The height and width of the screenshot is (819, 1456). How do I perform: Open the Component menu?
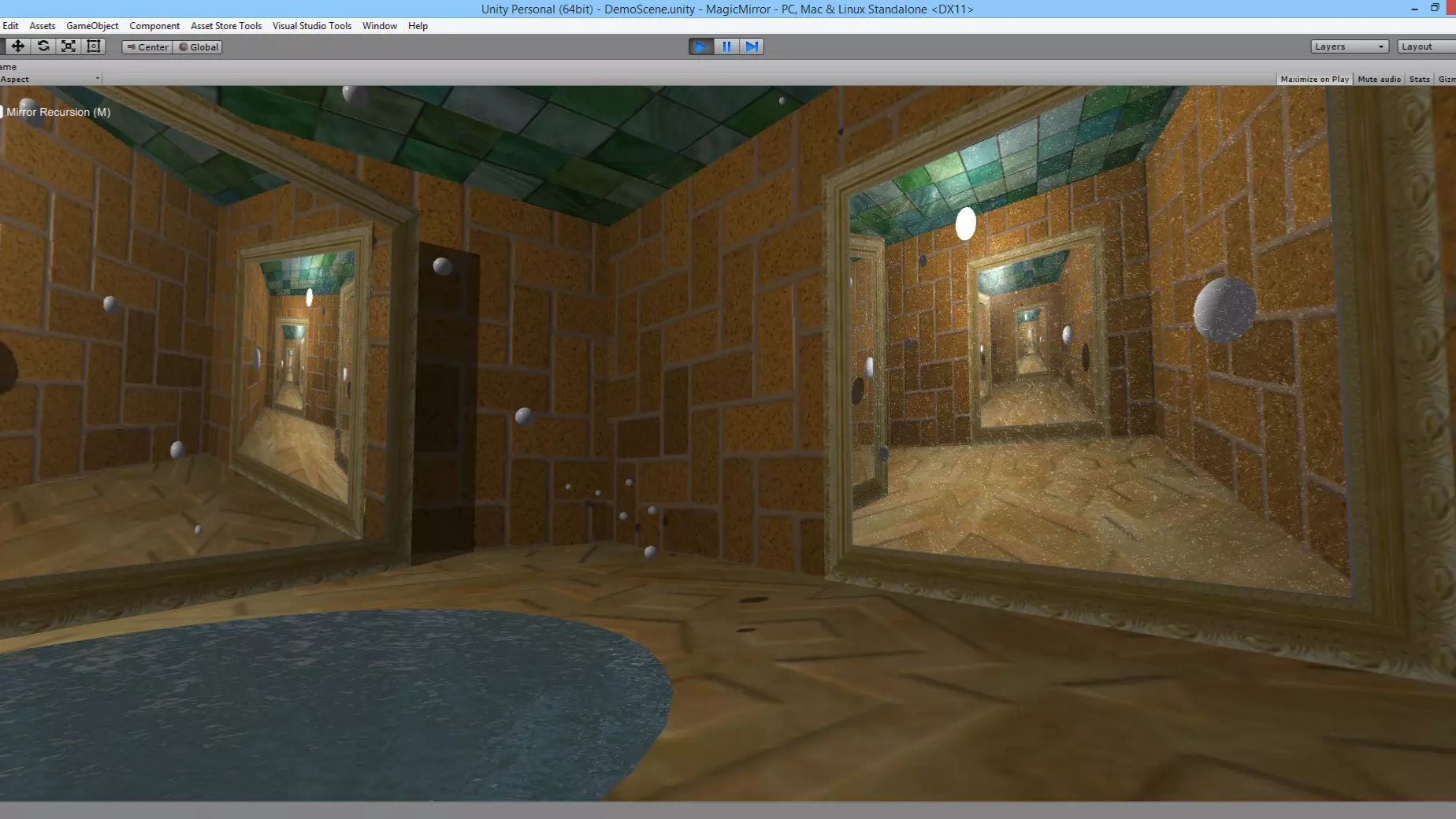point(154,25)
